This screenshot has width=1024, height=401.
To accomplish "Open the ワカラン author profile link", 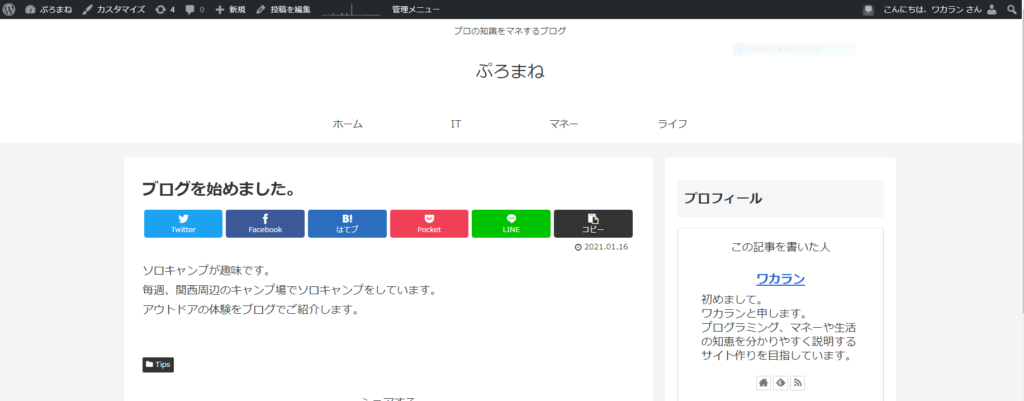I will click(x=780, y=280).
